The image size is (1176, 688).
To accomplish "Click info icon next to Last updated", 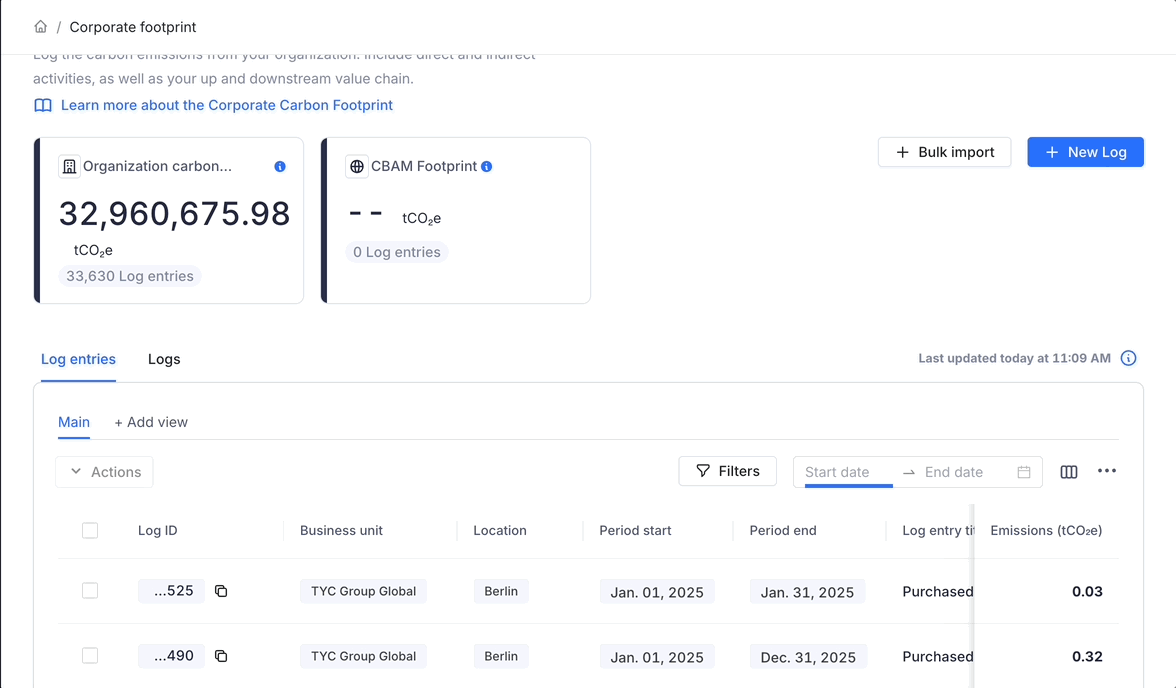I will tap(1128, 358).
